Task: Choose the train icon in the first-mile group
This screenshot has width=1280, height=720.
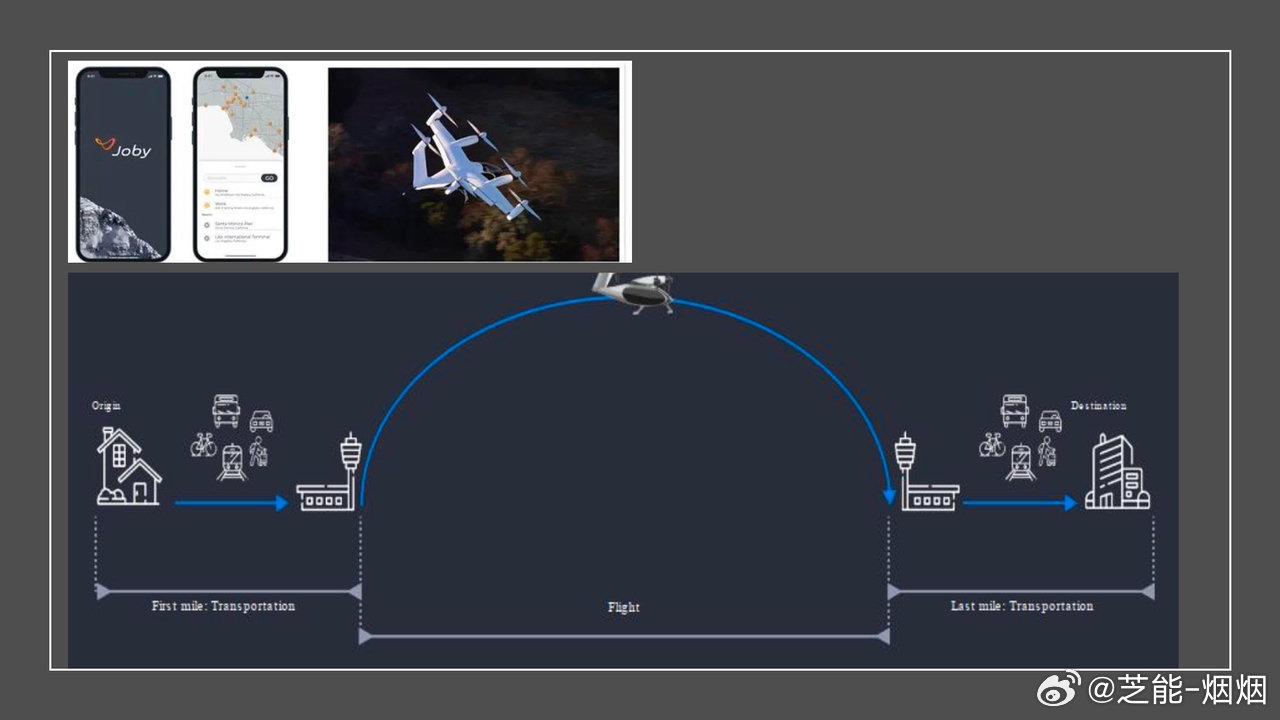Action: click(232, 463)
